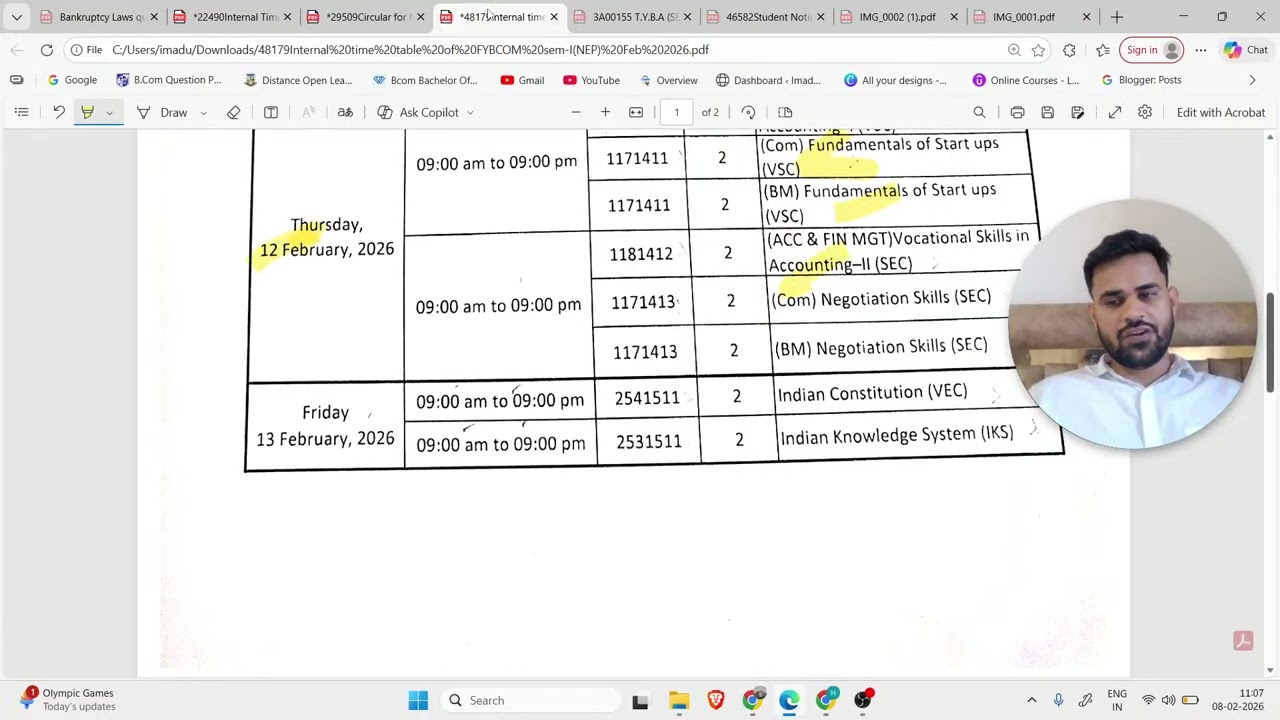The image size is (1280, 720).
Task: Rotate the PDF page
Action: (748, 112)
